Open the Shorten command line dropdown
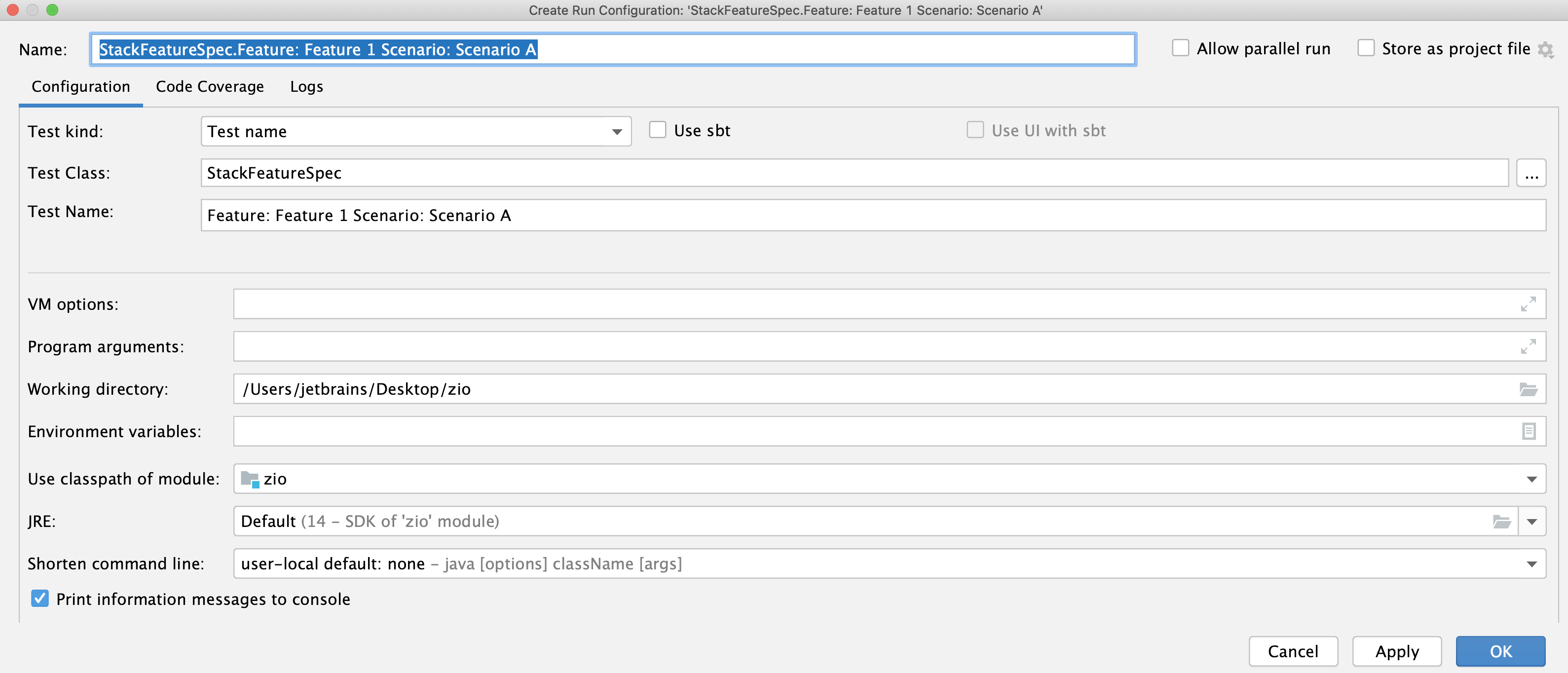This screenshot has width=1568, height=673. pos(1531,563)
